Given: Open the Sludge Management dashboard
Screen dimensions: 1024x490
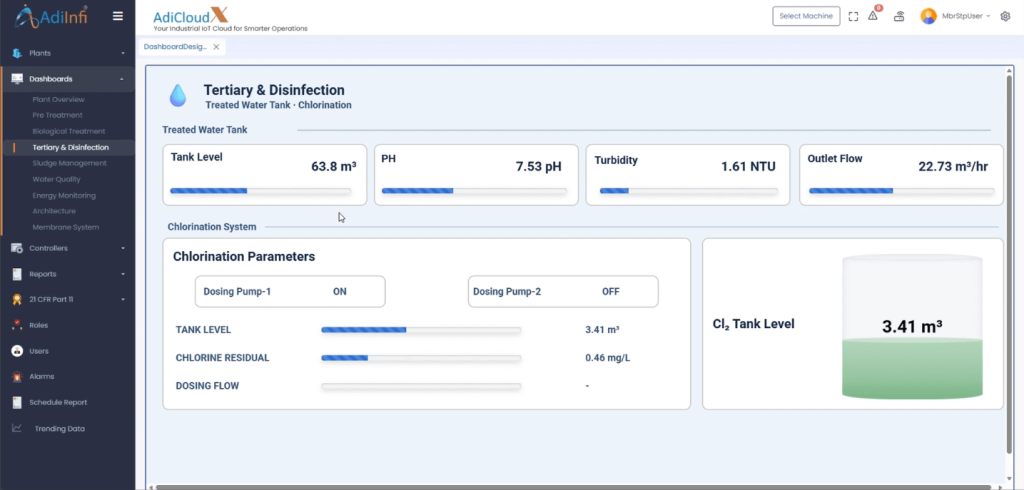Looking at the screenshot, I should point(69,163).
